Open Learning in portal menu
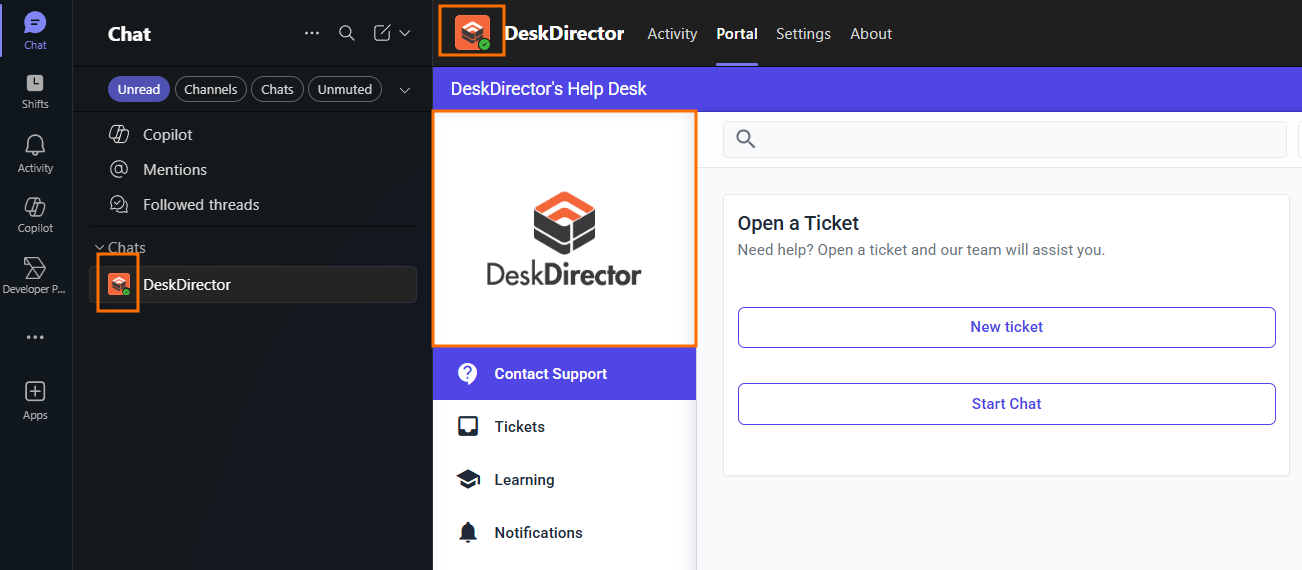Screen dimensions: 1302x570 point(564,480)
